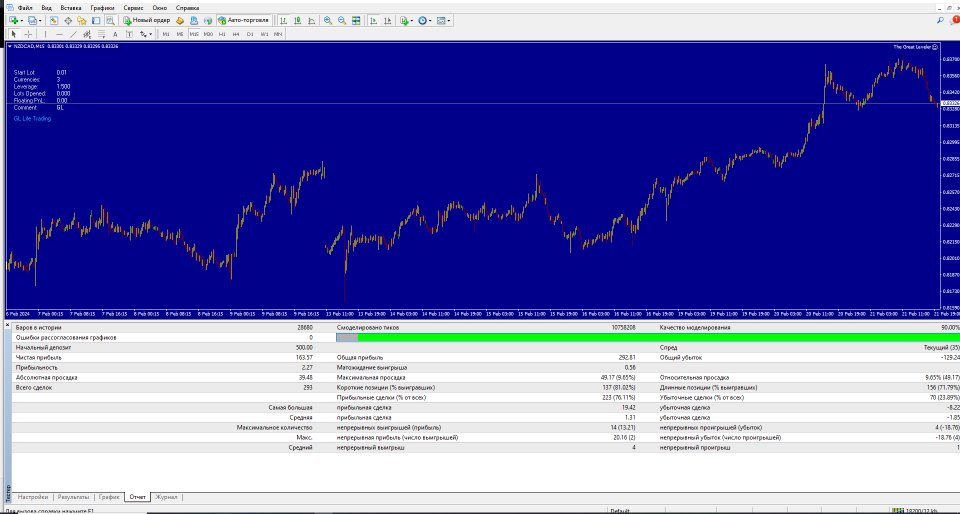Viewport: 960px width, 514px height.
Task: Click the Всего сделок value 293
Action: coord(308,387)
